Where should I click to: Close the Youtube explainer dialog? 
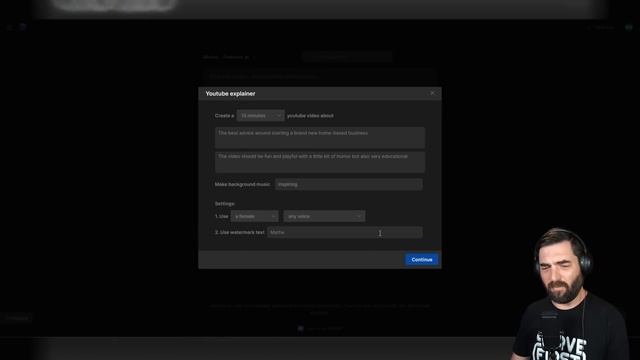(x=432, y=93)
